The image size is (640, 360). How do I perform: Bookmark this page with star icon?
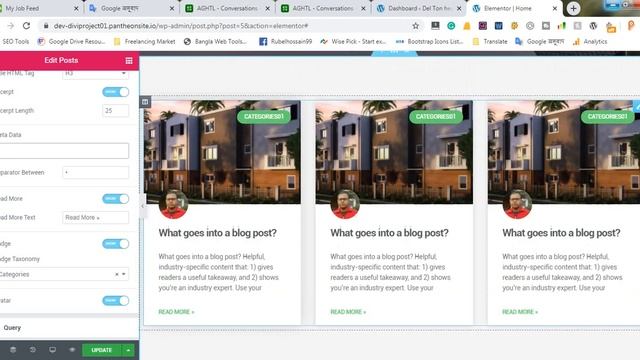click(416, 26)
